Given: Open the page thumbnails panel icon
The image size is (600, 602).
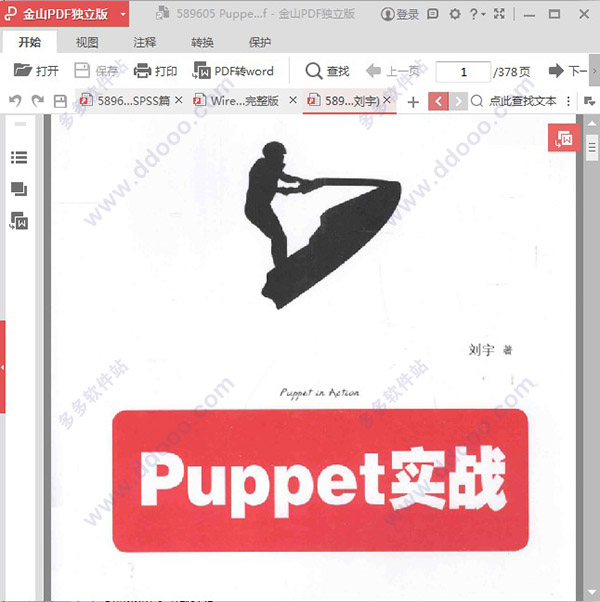Looking at the screenshot, I should pos(19,189).
